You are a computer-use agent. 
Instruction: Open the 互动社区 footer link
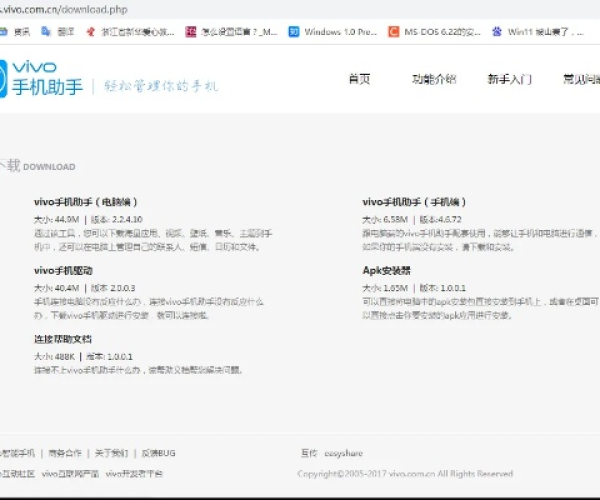18,474
